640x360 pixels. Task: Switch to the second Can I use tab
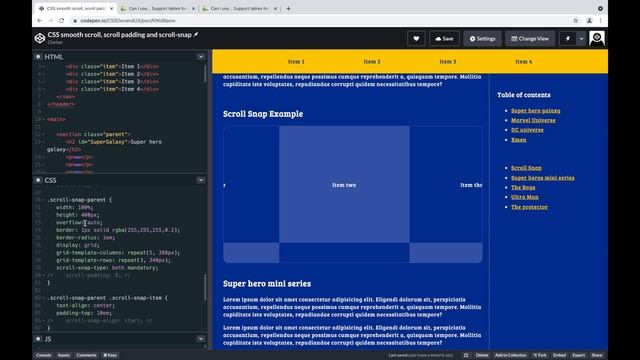(158, 8)
